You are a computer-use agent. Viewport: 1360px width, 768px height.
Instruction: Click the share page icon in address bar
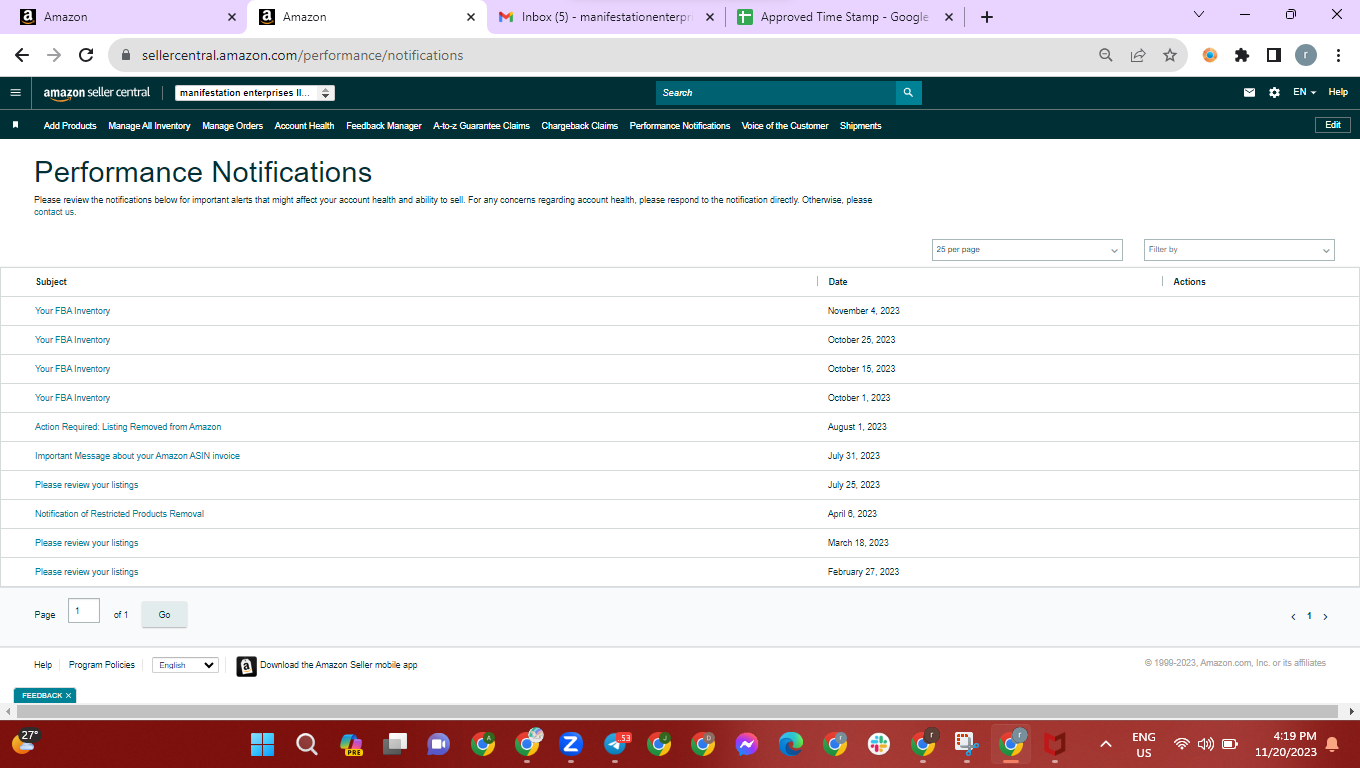pos(1138,56)
